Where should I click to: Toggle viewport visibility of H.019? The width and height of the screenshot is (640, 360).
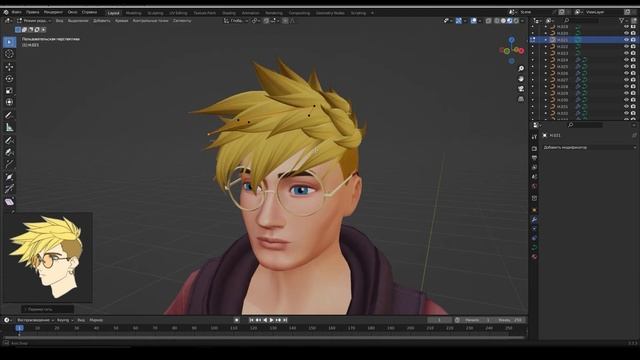pyautogui.click(x=626, y=27)
